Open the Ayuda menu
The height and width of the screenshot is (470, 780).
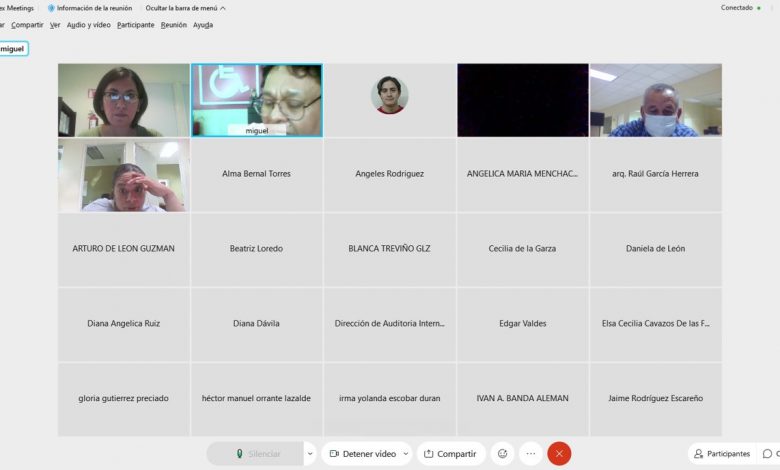[x=203, y=25]
